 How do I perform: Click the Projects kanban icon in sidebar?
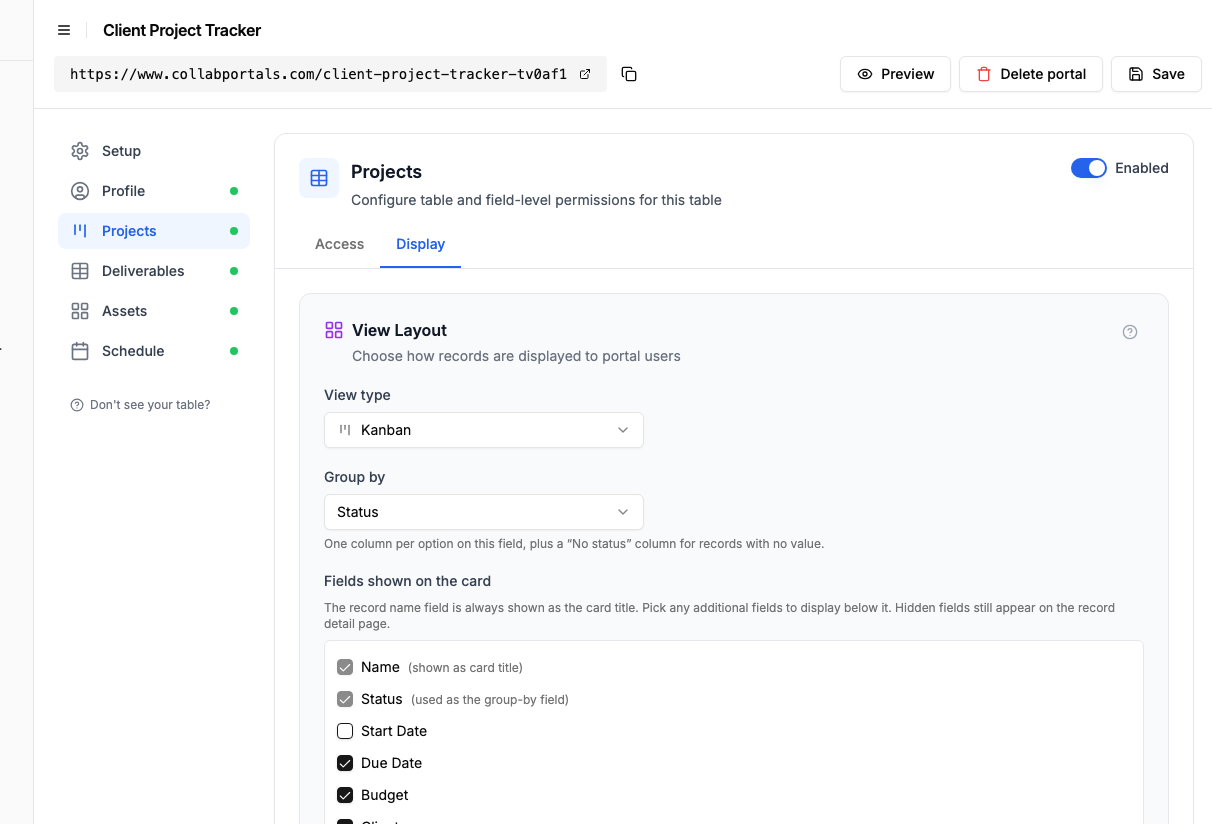(80, 231)
